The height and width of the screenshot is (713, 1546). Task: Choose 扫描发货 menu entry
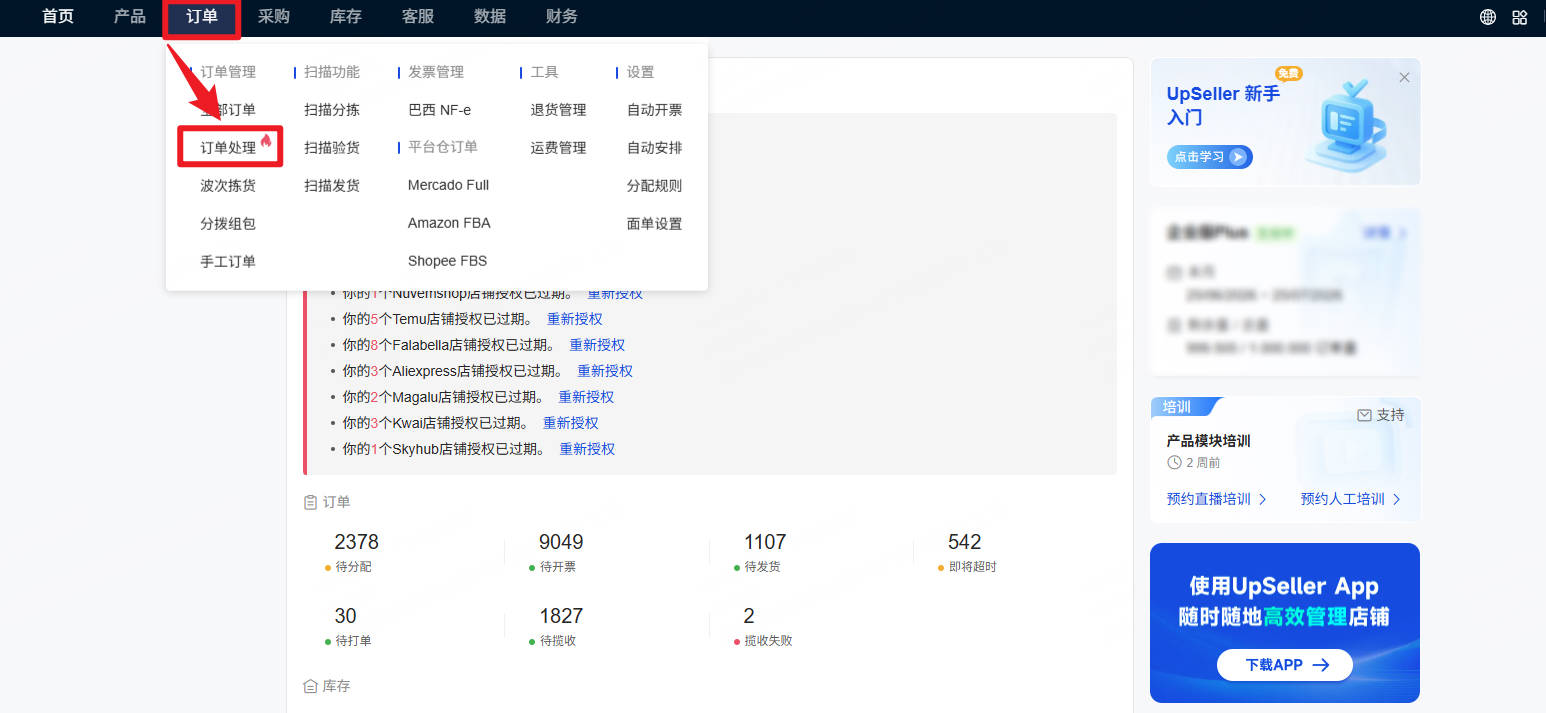(332, 186)
